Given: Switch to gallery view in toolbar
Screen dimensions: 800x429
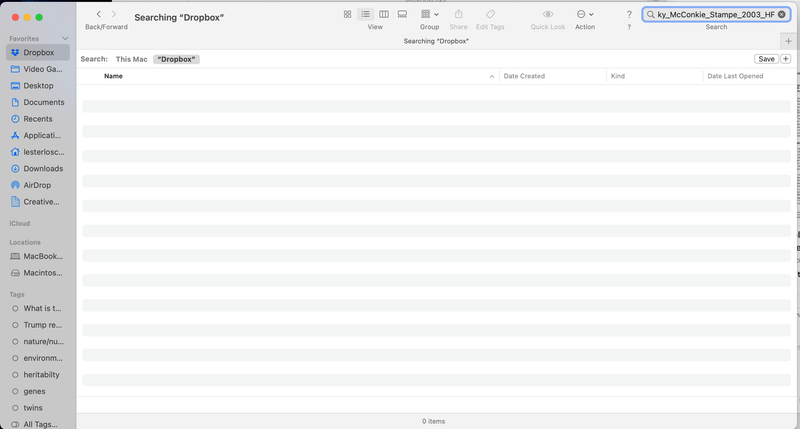Looking at the screenshot, I should pyautogui.click(x=402, y=15).
